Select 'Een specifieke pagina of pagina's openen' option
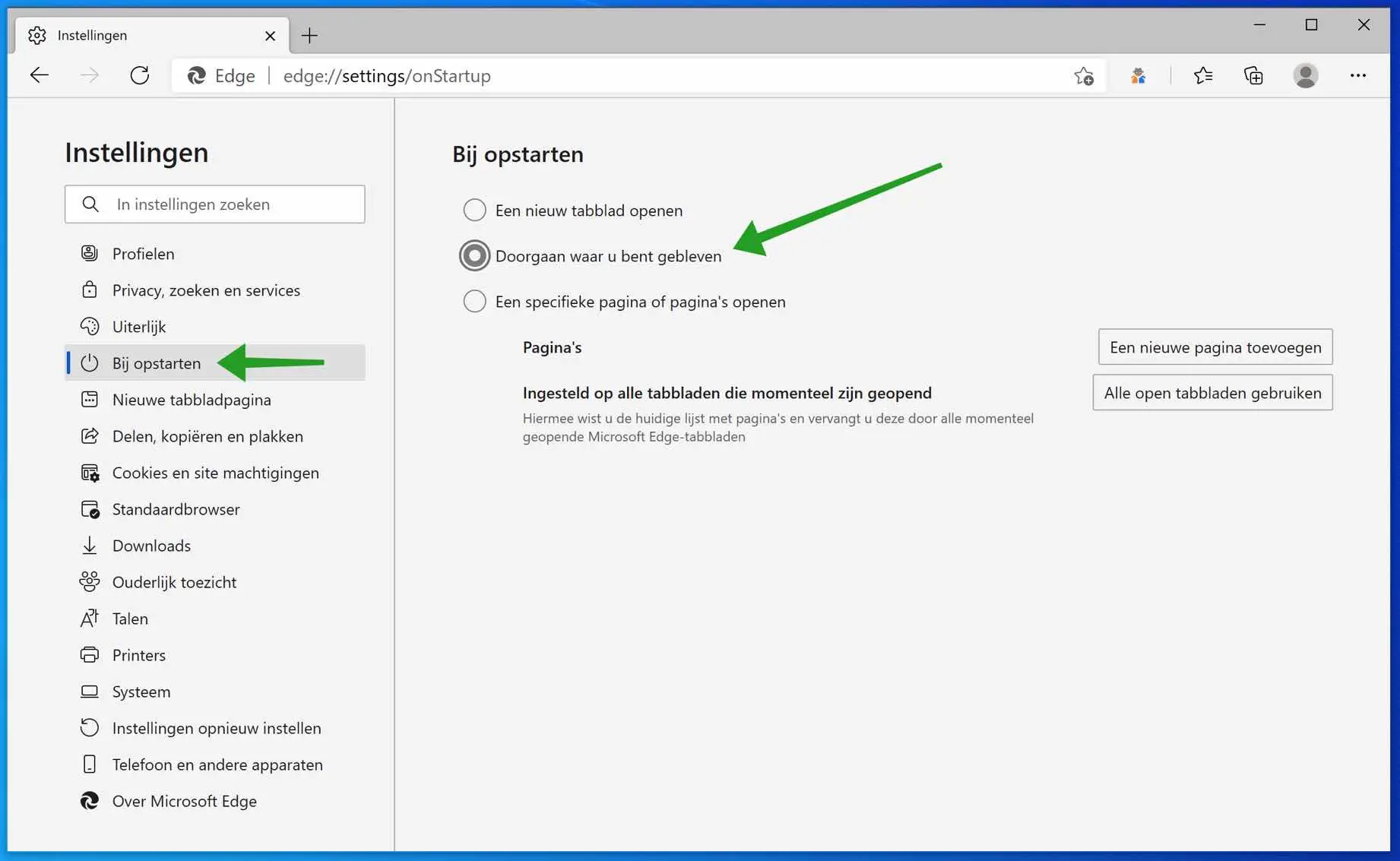This screenshot has width=1400, height=861. (x=474, y=302)
